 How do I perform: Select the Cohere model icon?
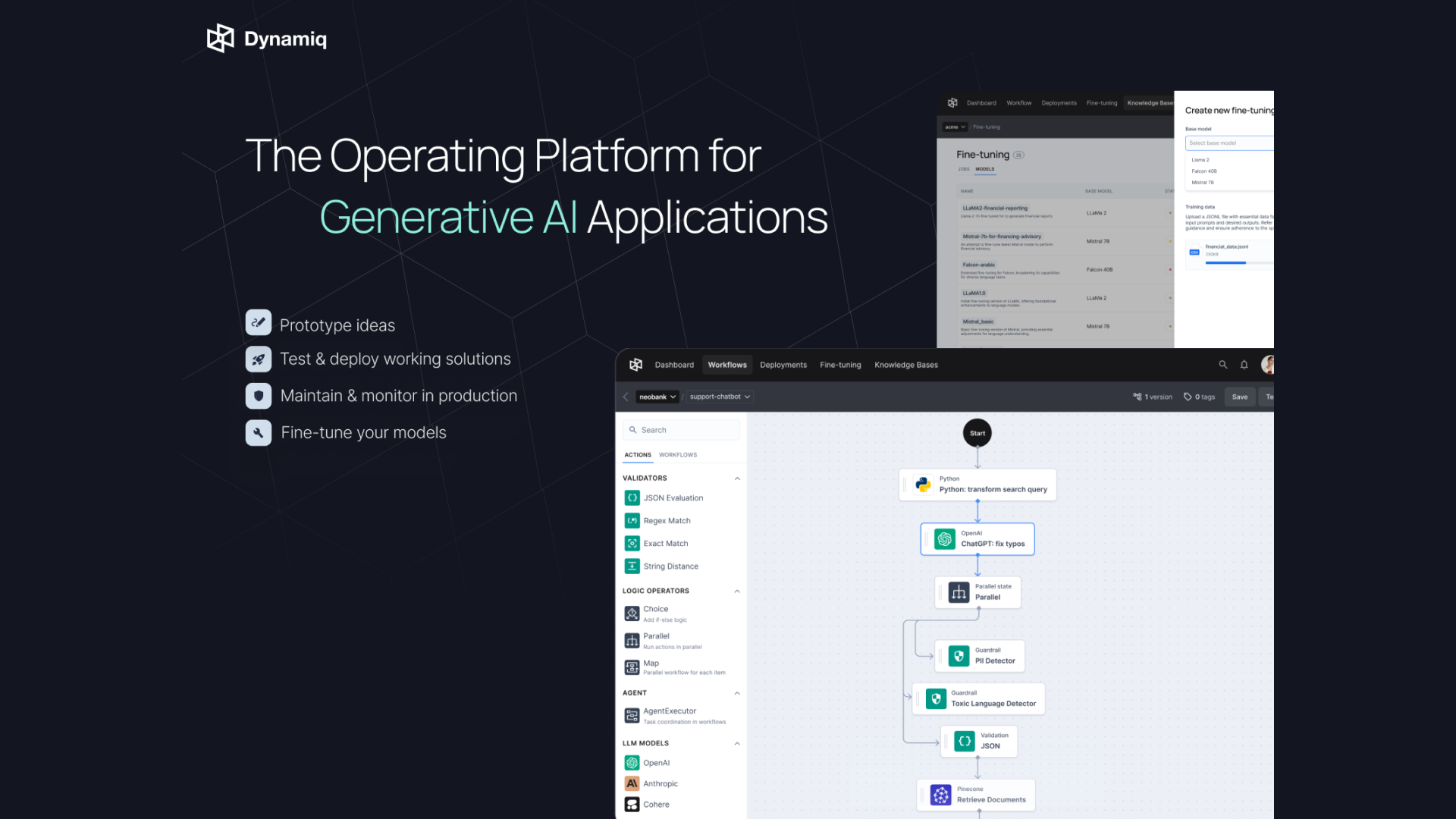pyautogui.click(x=632, y=805)
